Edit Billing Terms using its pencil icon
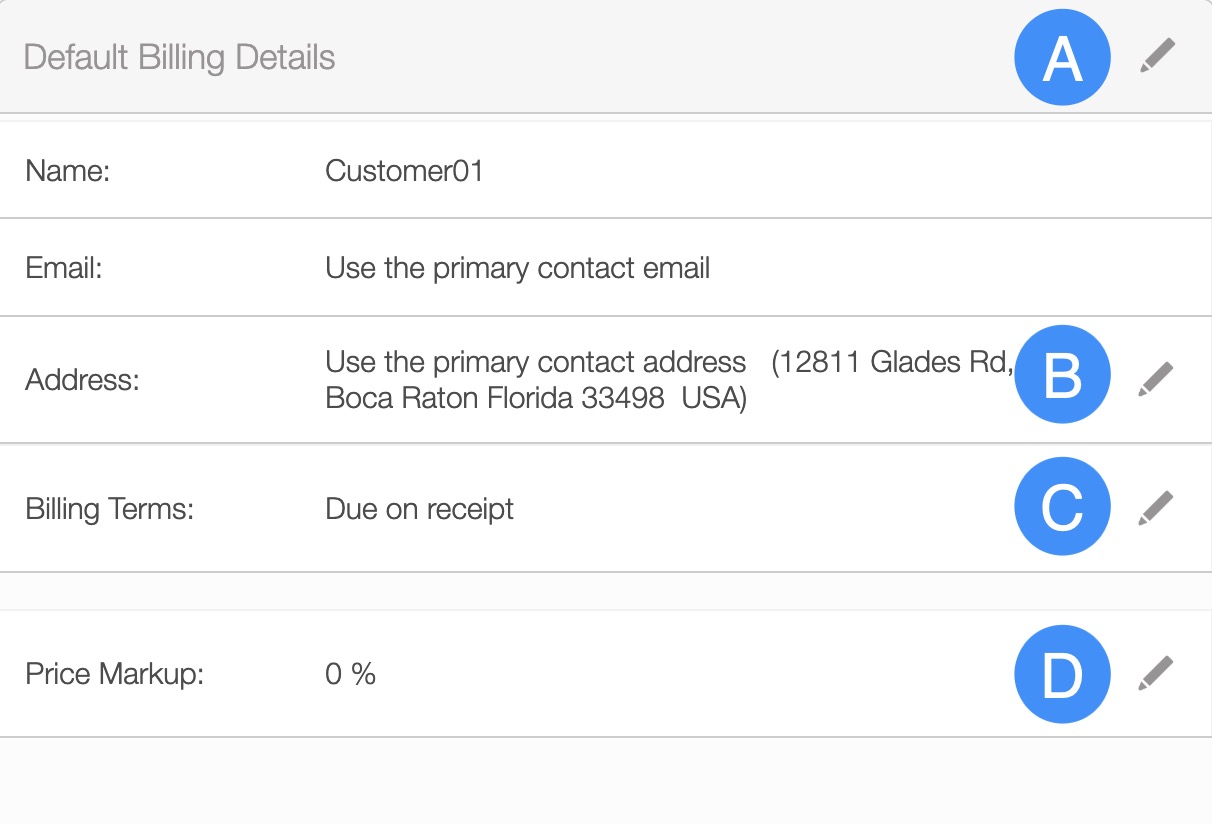Viewport: 1212px width, 824px height. pyautogui.click(x=1156, y=508)
